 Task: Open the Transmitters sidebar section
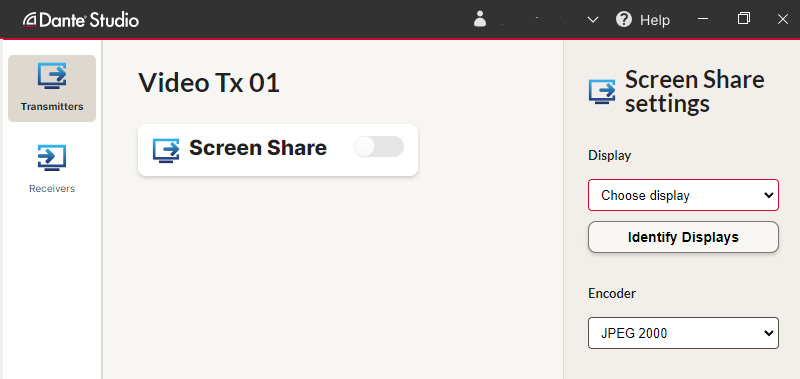click(52, 88)
